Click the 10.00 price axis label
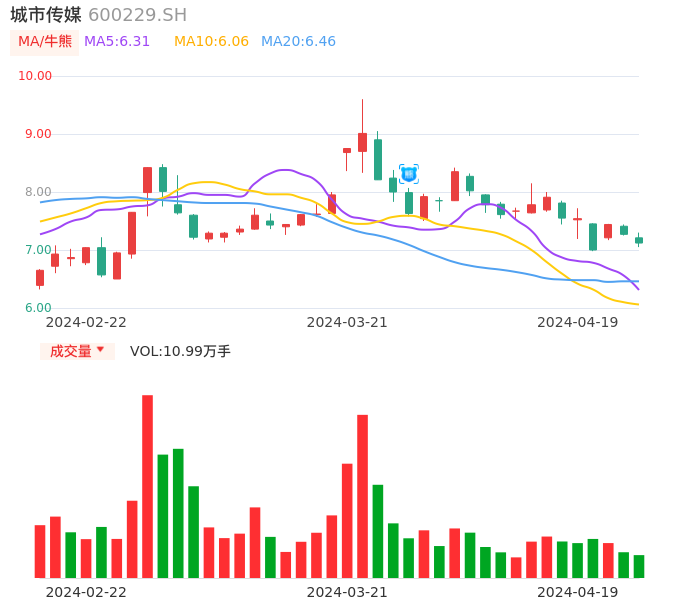The height and width of the screenshot is (606, 686). pyautogui.click(x=35, y=76)
